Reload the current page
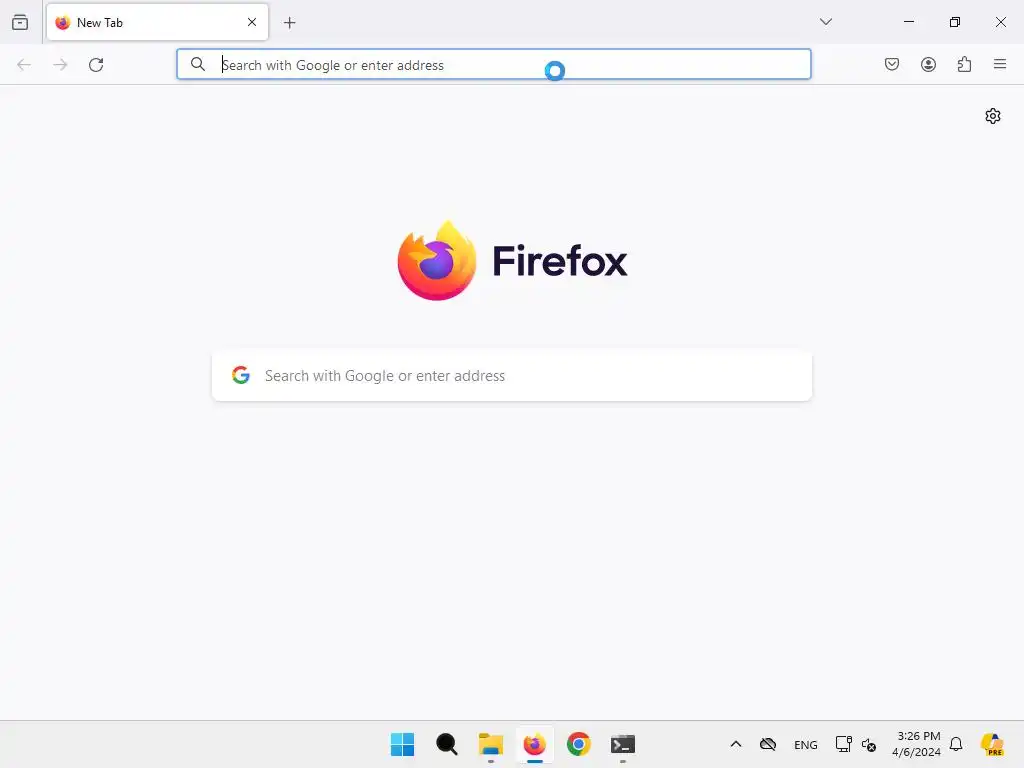Screen dimensions: 1024x768 [x=96, y=65]
